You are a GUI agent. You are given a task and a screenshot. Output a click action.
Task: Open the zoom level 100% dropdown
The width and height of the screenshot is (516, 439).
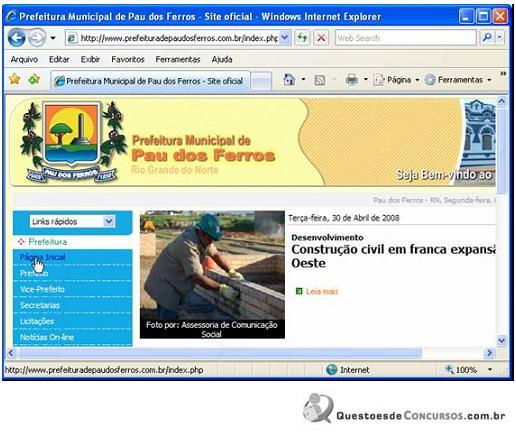(x=490, y=369)
